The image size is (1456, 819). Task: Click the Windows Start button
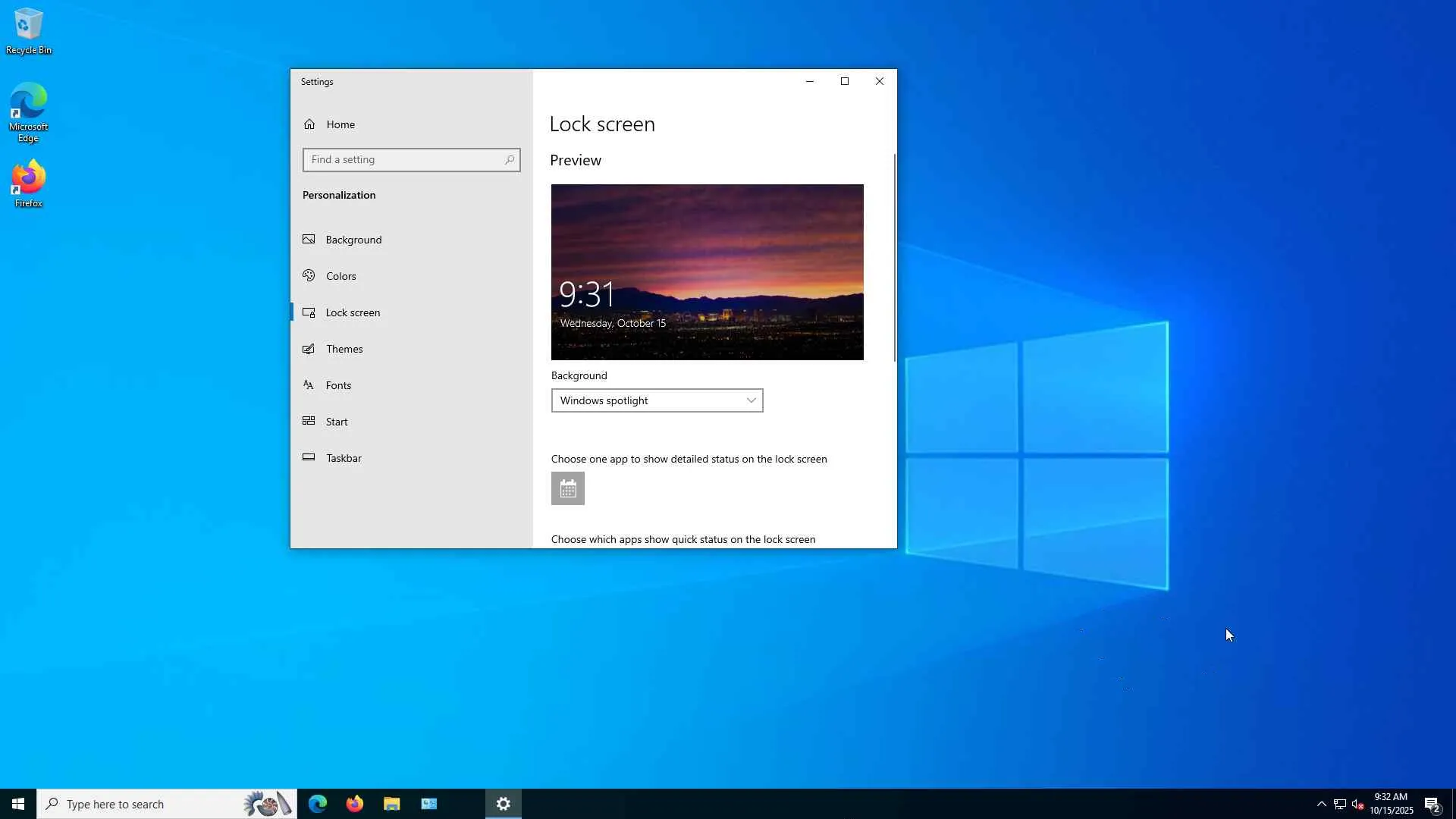click(x=18, y=804)
